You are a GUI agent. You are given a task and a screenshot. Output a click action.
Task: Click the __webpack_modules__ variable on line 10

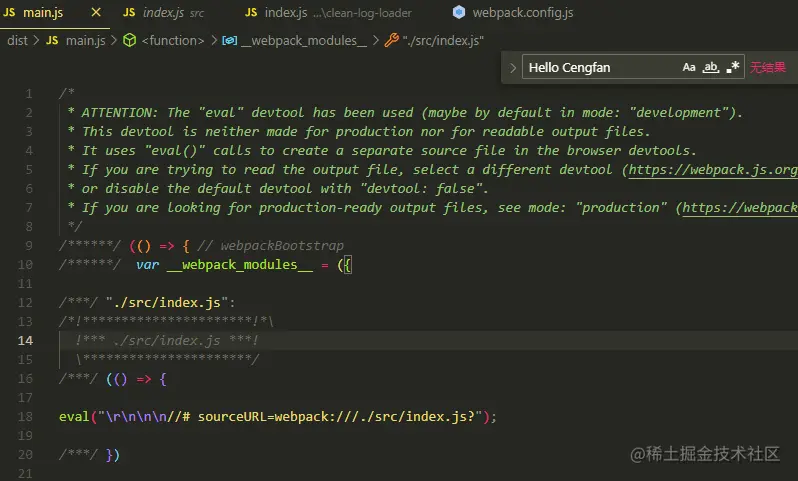coord(240,265)
